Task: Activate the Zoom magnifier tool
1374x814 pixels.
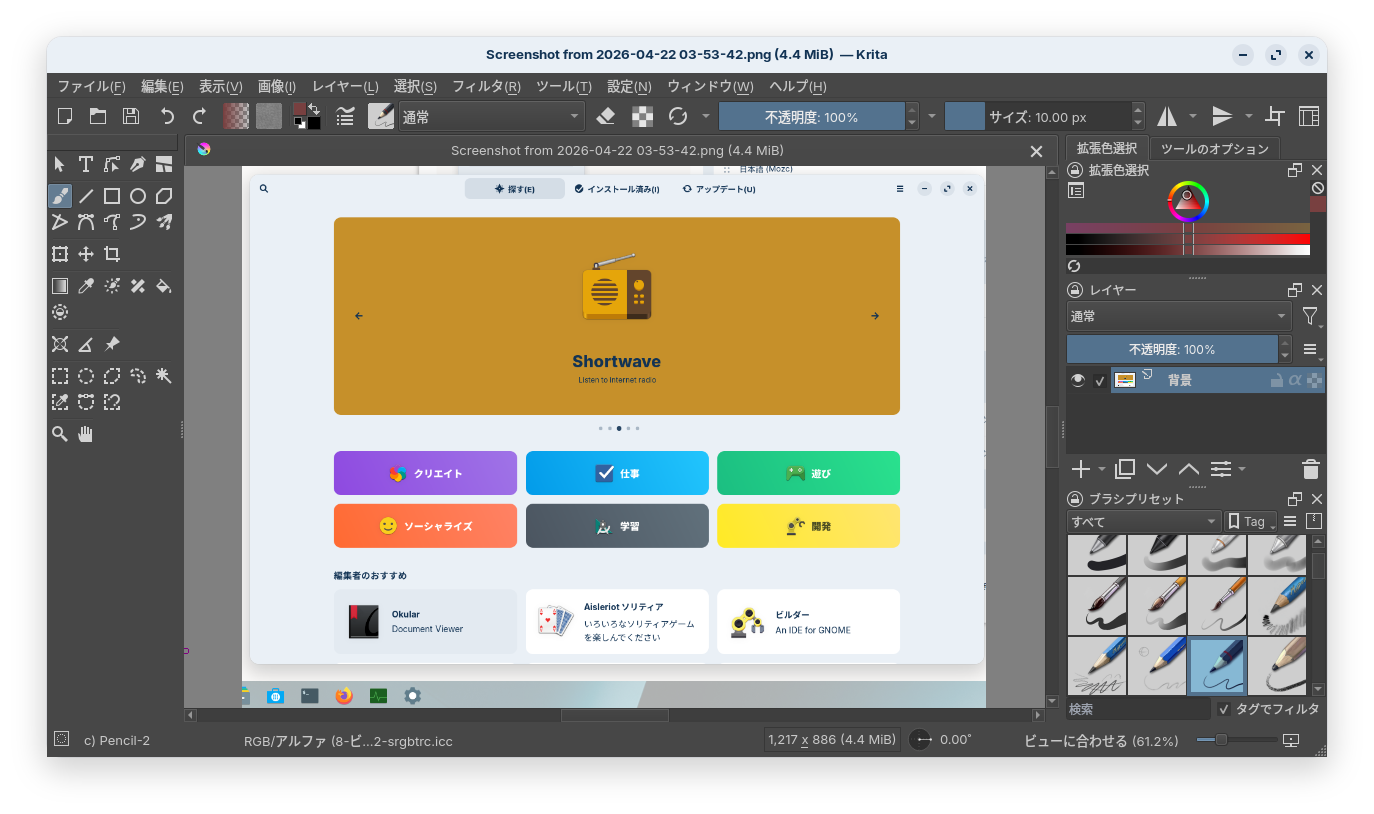Action: [60, 433]
